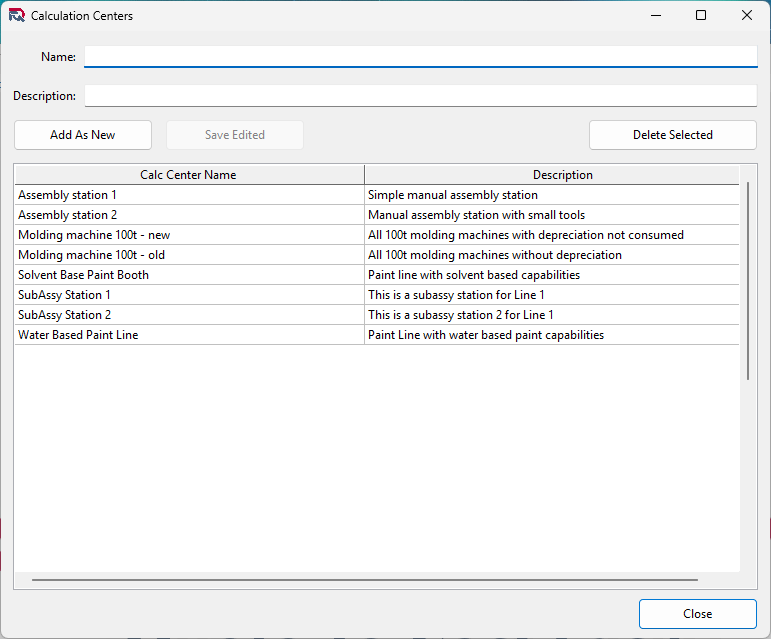
Task: Click the Close button at bottom
Action: [697, 613]
